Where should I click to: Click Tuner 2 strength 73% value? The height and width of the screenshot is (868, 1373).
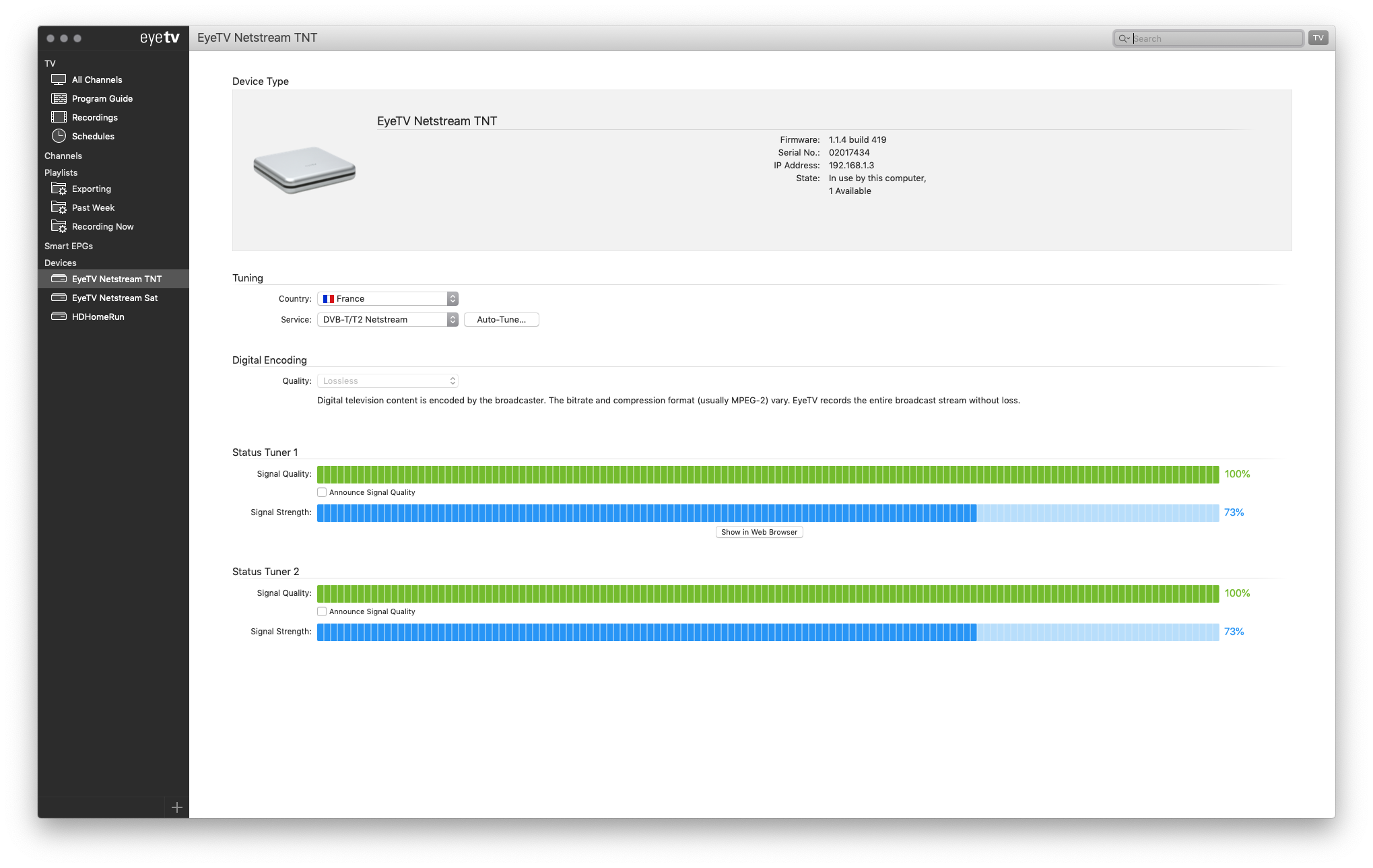tap(1234, 632)
